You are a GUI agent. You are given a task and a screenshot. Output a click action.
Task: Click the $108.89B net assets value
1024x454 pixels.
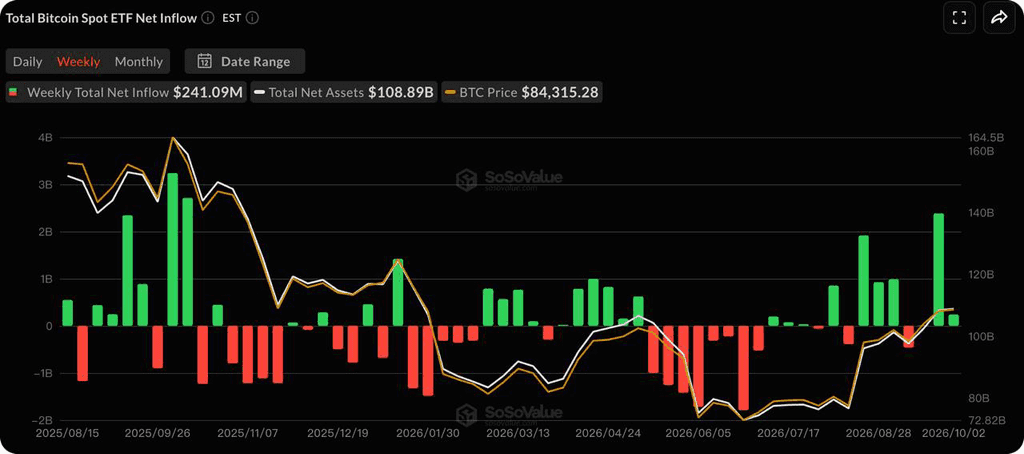400,93
